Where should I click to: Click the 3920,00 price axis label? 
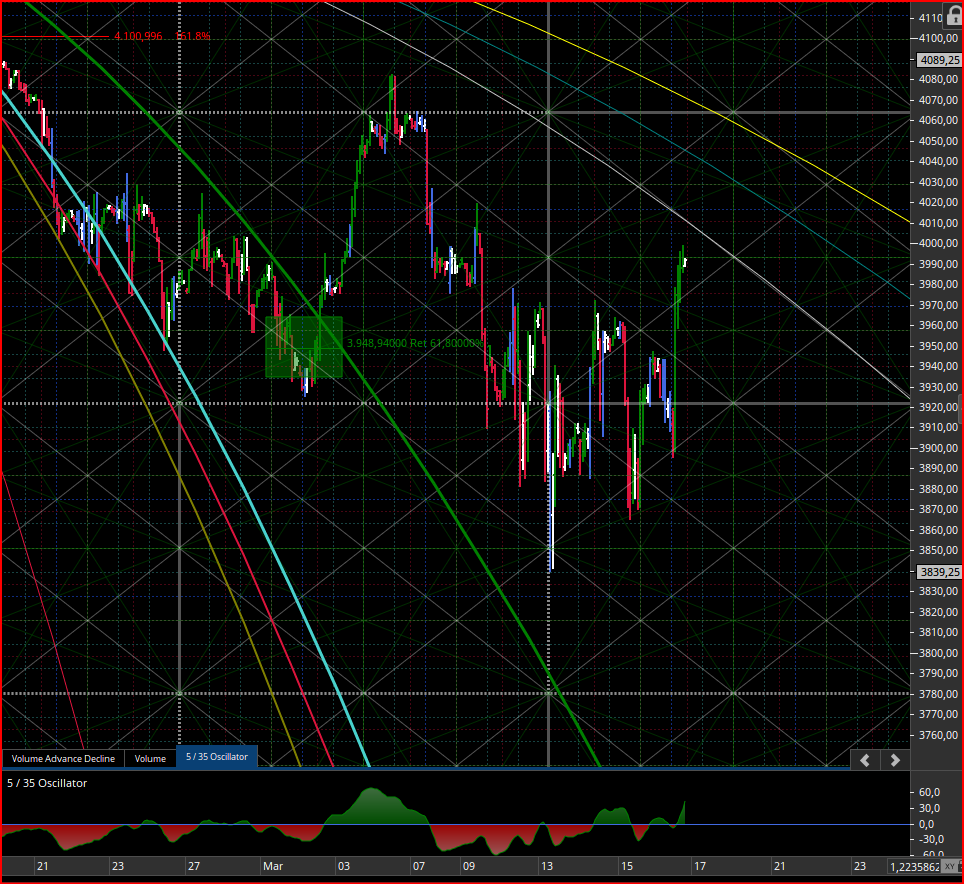click(938, 407)
